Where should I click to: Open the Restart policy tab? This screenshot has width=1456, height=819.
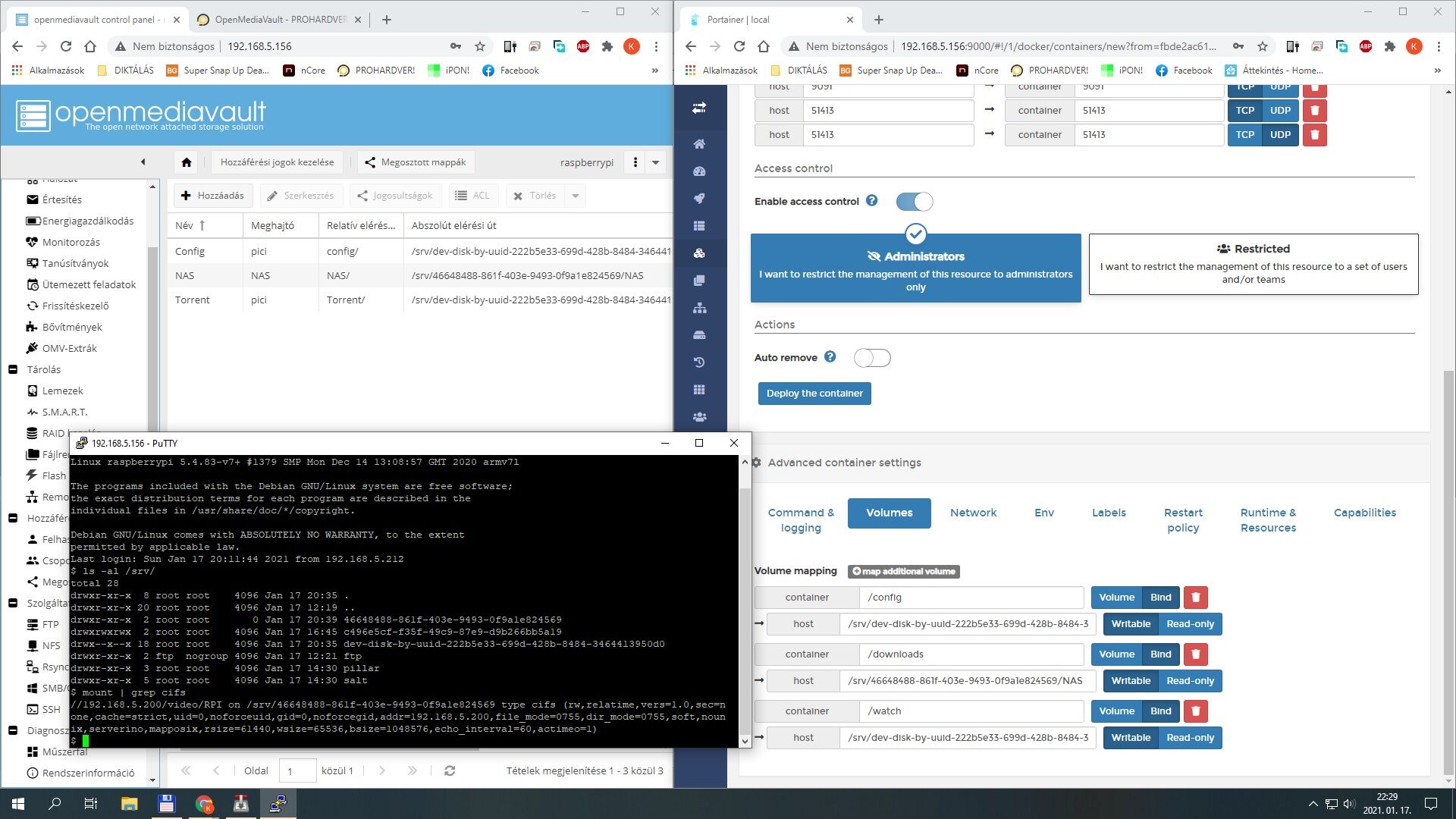[1182, 520]
